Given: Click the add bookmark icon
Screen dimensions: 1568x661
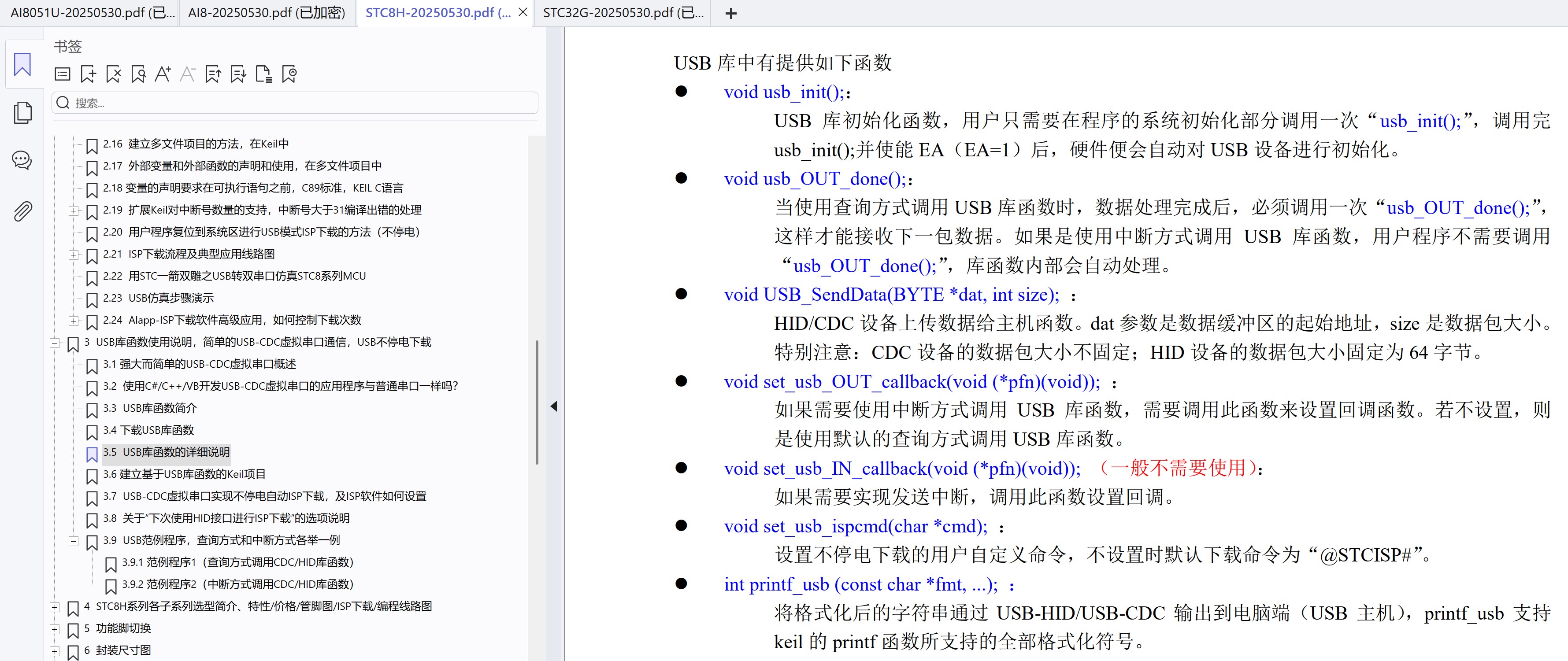Looking at the screenshot, I should click(88, 74).
